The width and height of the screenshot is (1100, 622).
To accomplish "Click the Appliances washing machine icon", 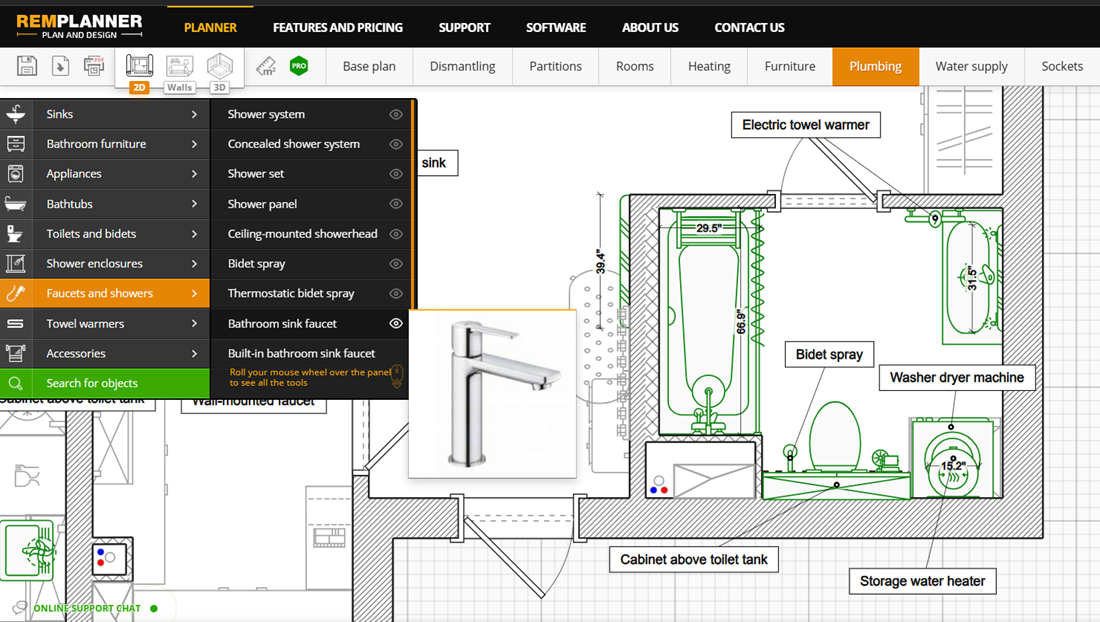I will coord(15,174).
